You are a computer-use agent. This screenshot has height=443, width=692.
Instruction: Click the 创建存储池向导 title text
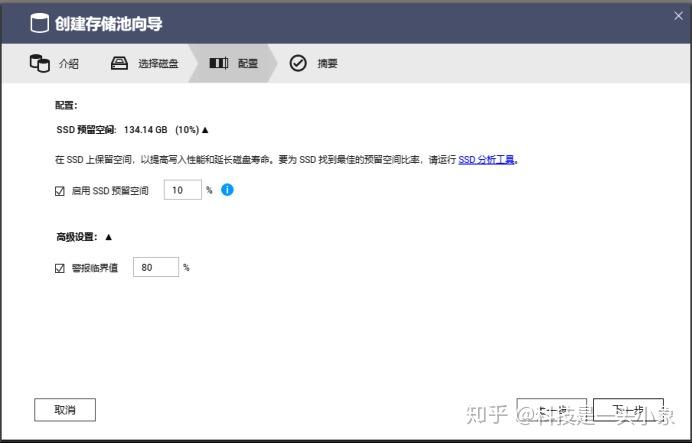click(109, 23)
